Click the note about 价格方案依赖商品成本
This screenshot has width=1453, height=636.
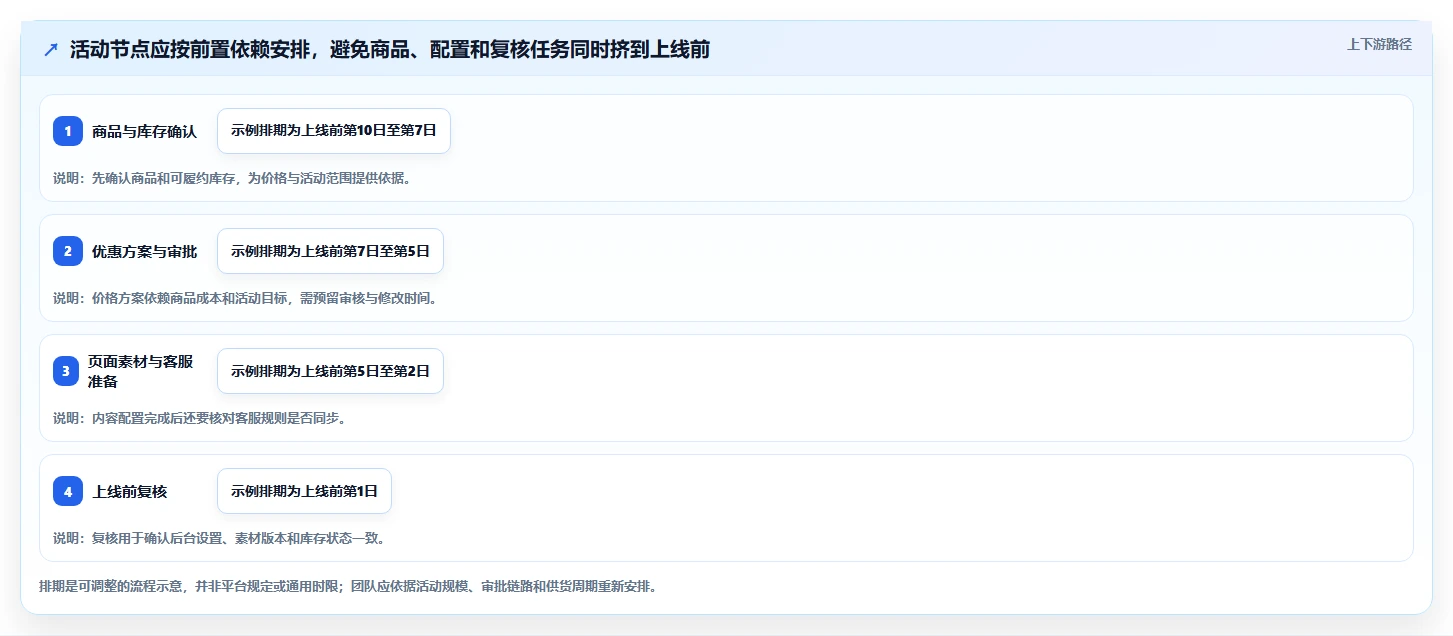pyautogui.click(x=245, y=298)
